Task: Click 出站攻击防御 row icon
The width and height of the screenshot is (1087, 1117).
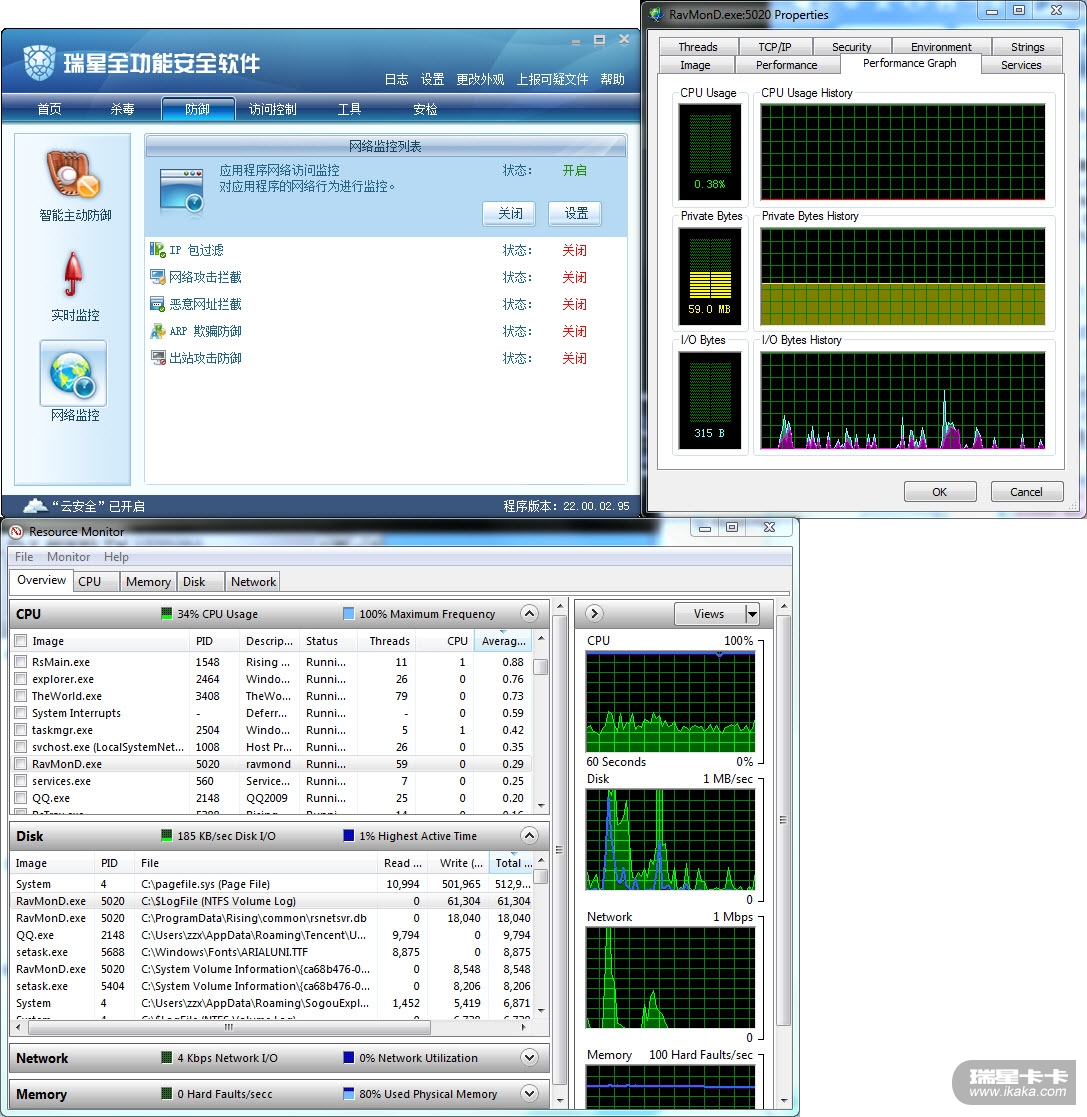Action: (x=157, y=358)
